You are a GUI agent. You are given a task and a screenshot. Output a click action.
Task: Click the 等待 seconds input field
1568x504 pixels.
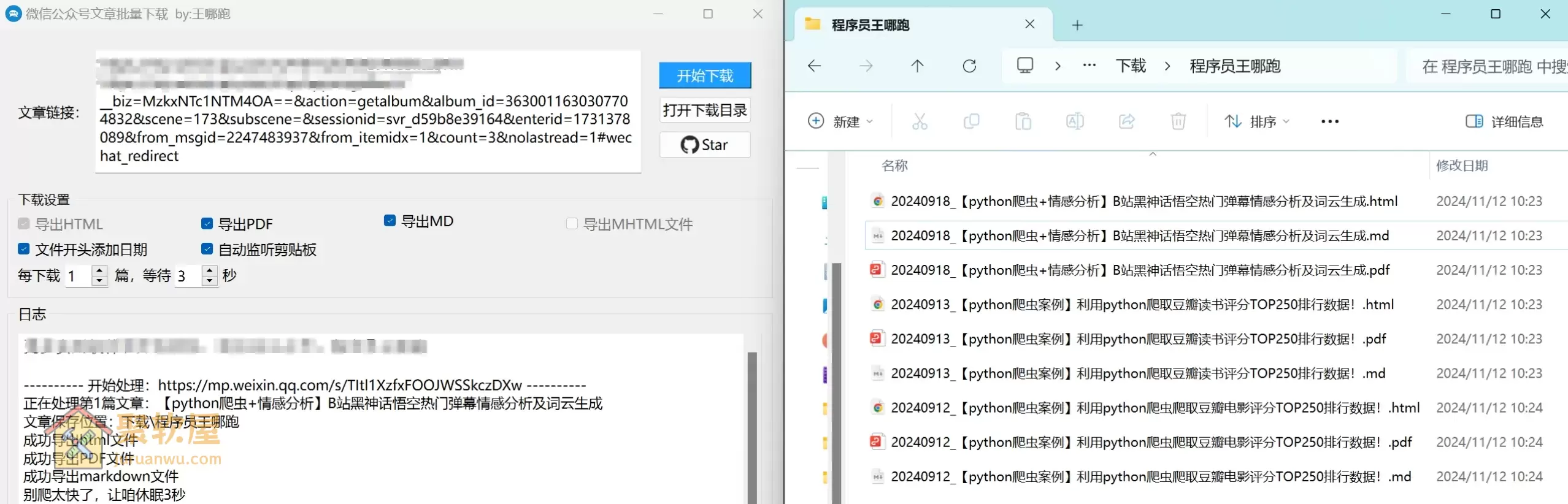tap(188, 276)
